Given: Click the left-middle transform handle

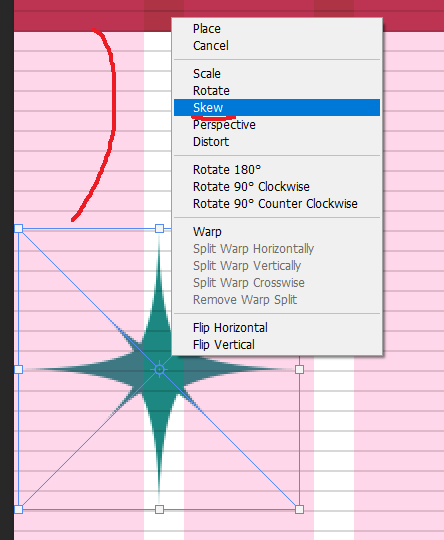Looking at the screenshot, I should (x=19, y=370).
